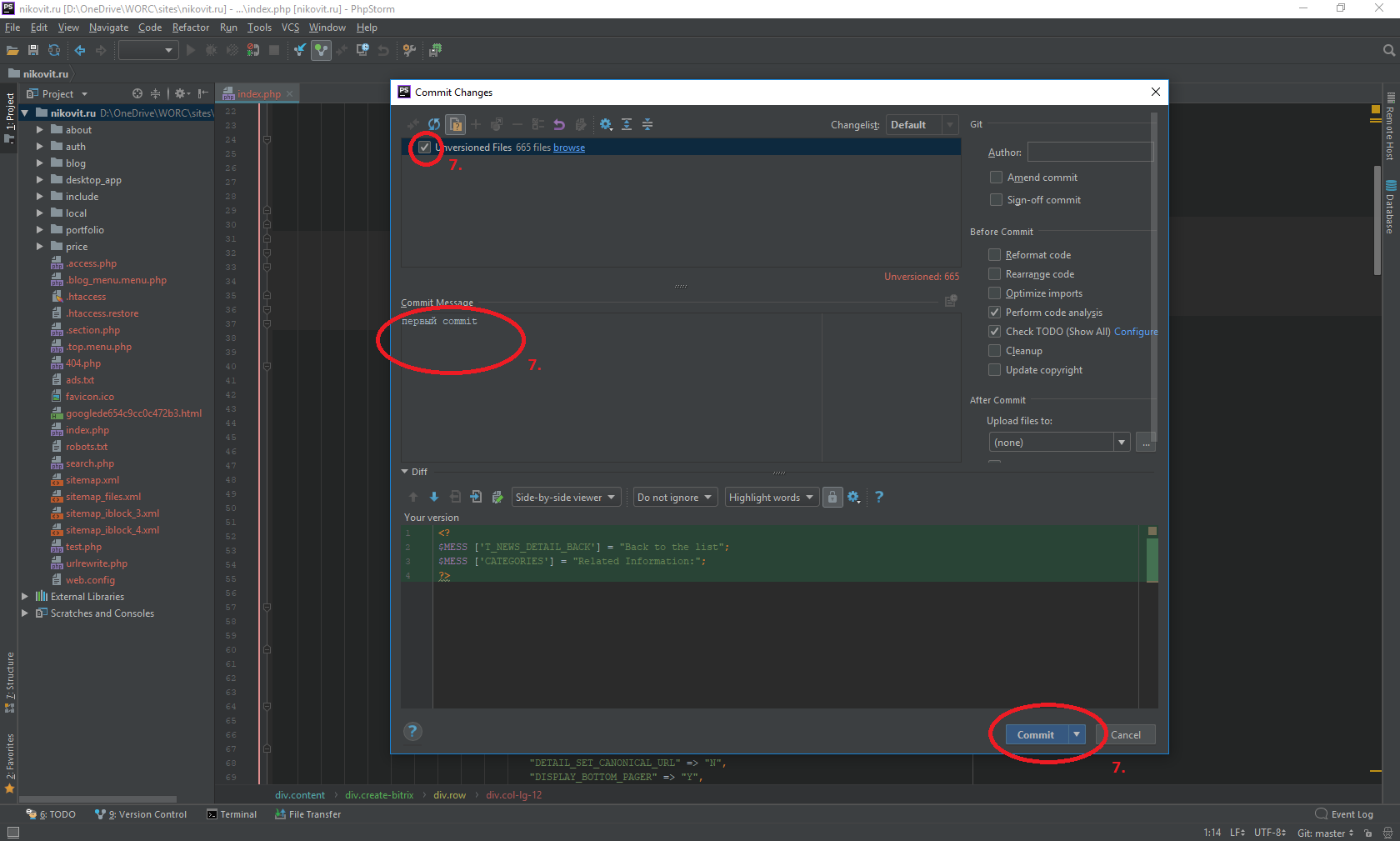Click the upload server ellipsis button
Viewport: 1400px width, 841px height.
[1146, 442]
